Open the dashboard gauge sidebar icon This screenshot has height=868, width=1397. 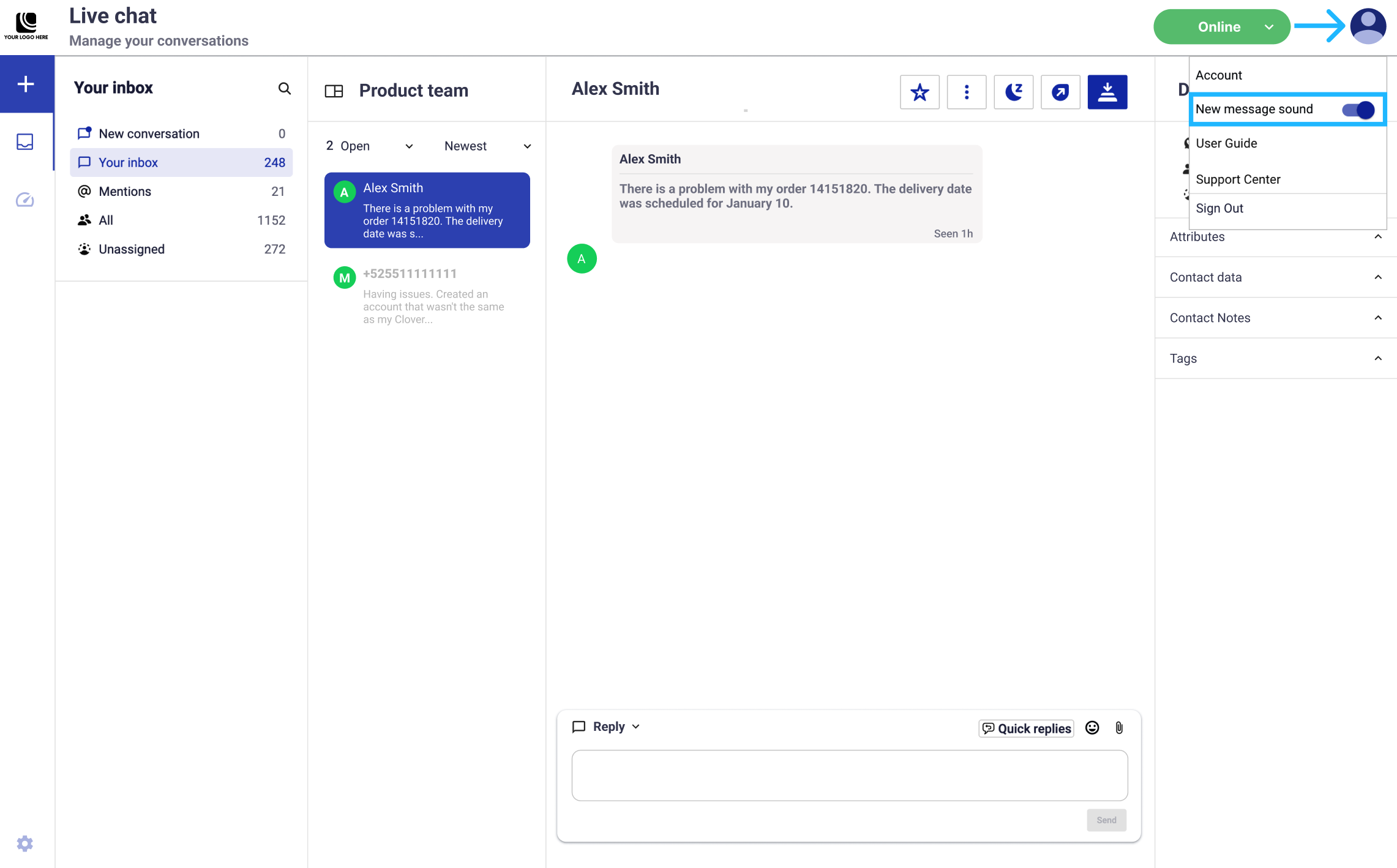click(x=24, y=200)
